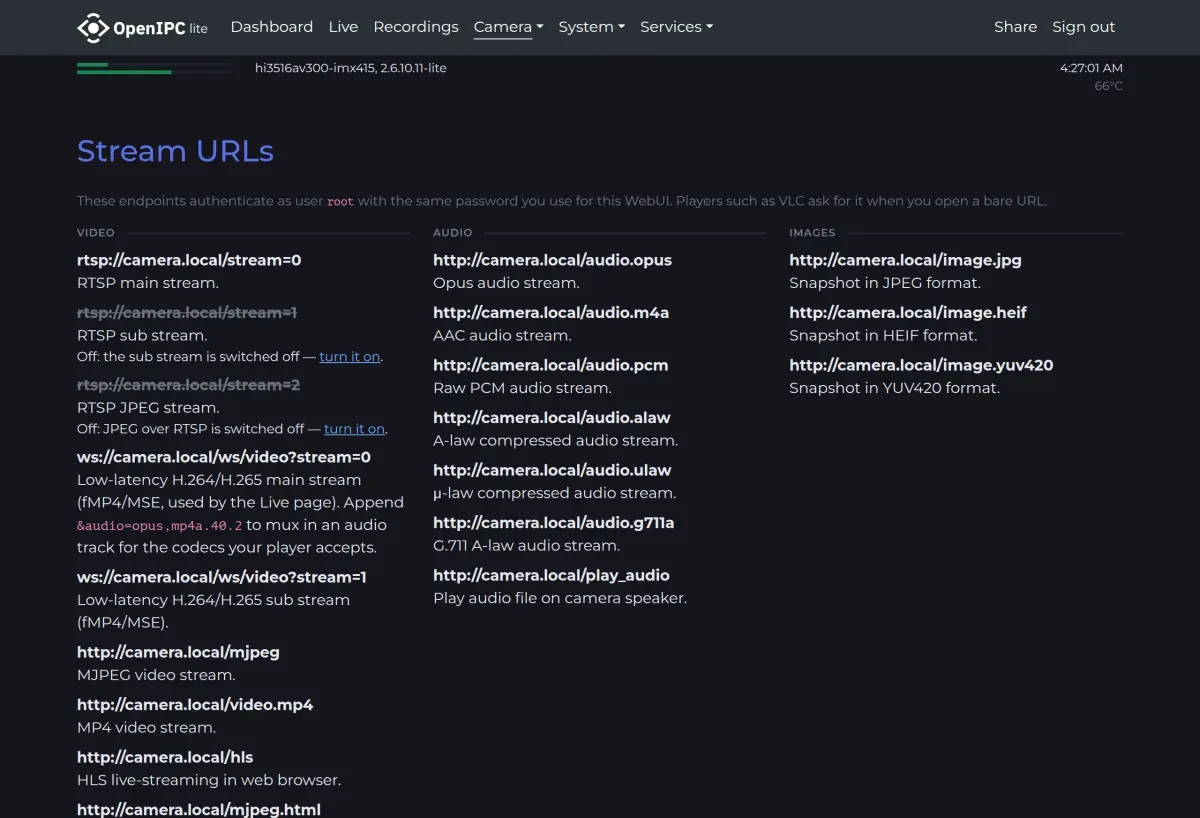Click the 66°C temperature reading

pos(1108,86)
